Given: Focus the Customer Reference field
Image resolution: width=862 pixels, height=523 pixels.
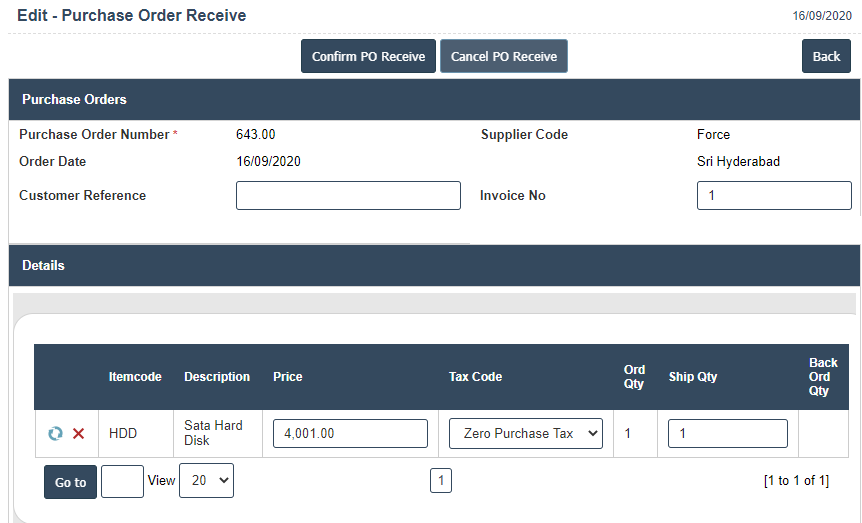Looking at the screenshot, I should coord(348,196).
